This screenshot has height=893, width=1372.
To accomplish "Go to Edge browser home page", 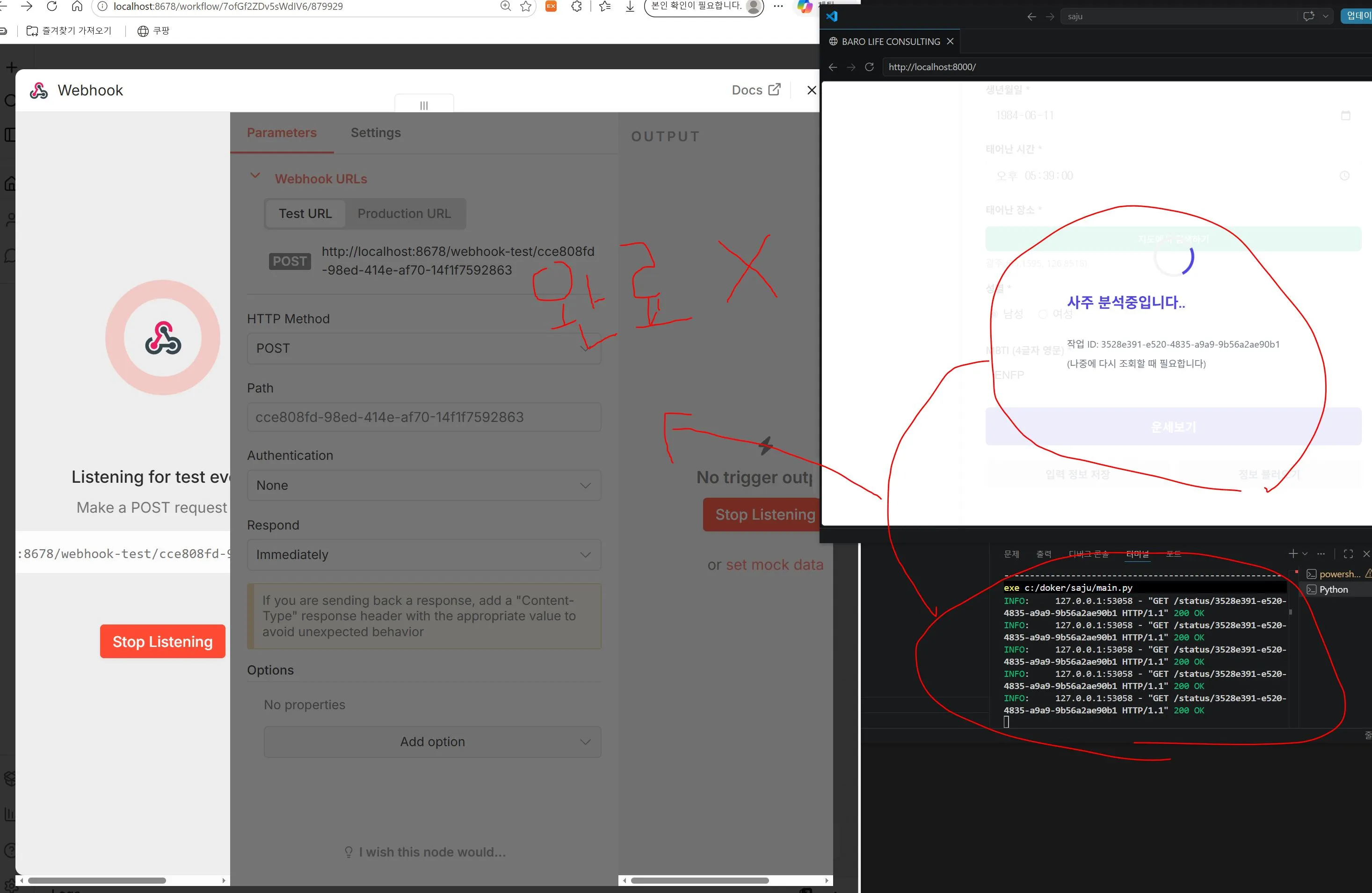I will 77,7.
